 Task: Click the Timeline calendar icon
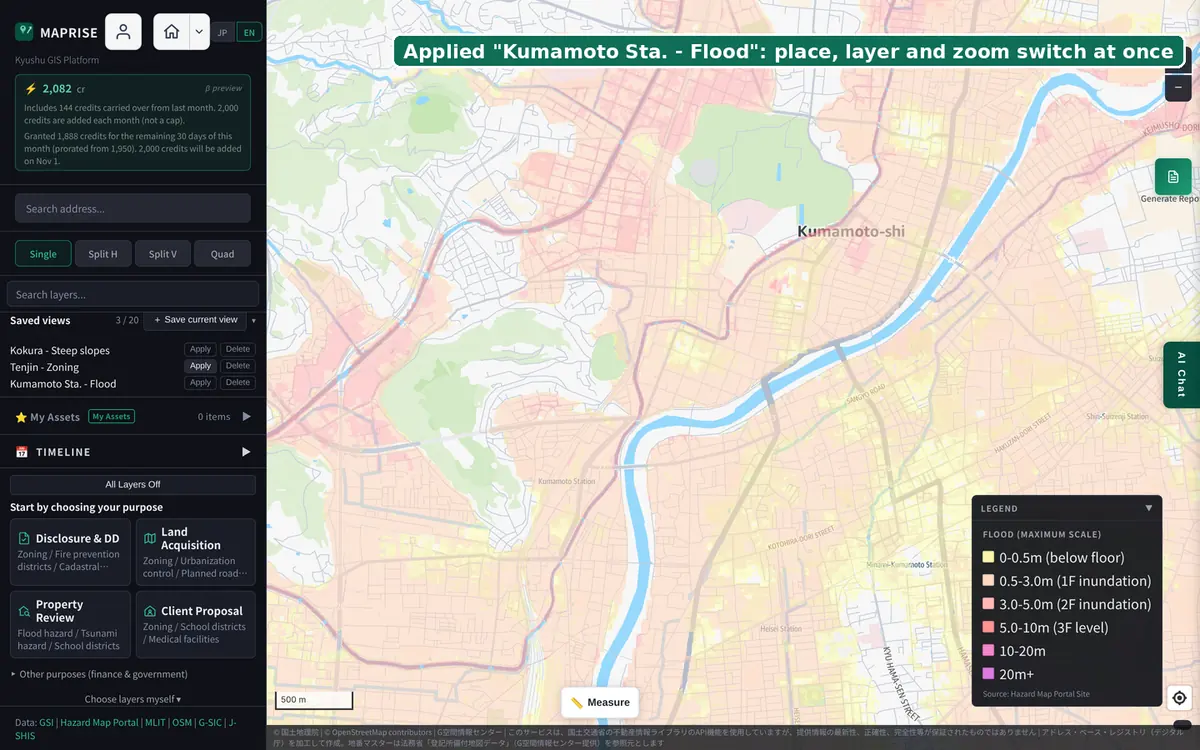[x=22, y=452]
